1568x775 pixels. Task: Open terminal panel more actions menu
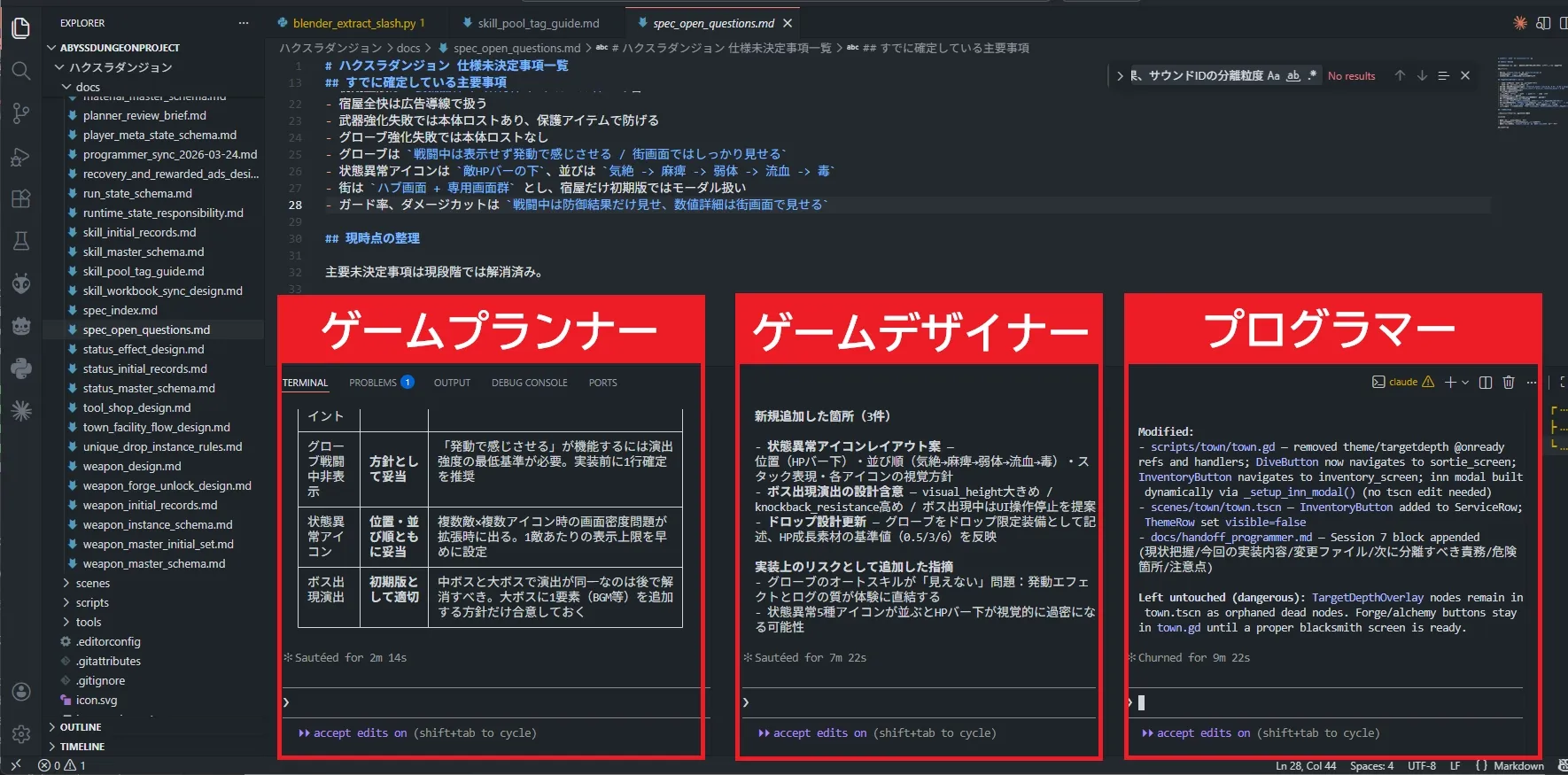tap(1532, 383)
